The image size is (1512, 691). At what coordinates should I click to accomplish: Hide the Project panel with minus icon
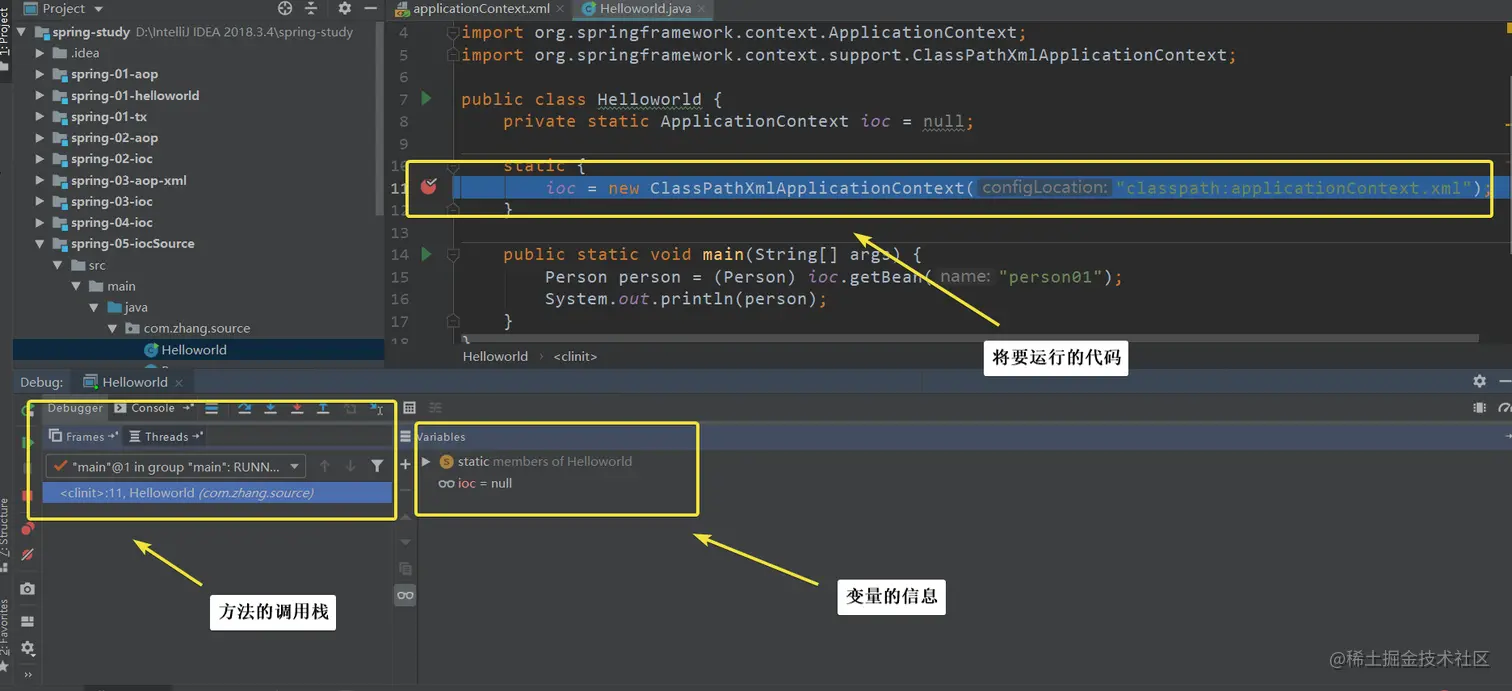pos(370,8)
